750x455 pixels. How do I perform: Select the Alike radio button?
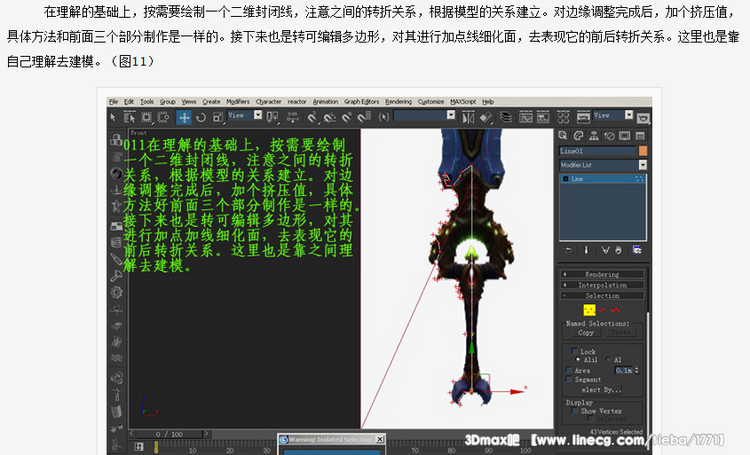[578, 359]
